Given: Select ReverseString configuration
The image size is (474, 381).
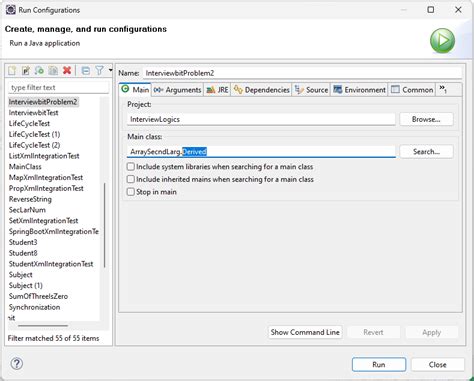Looking at the screenshot, I should (x=30, y=199).
